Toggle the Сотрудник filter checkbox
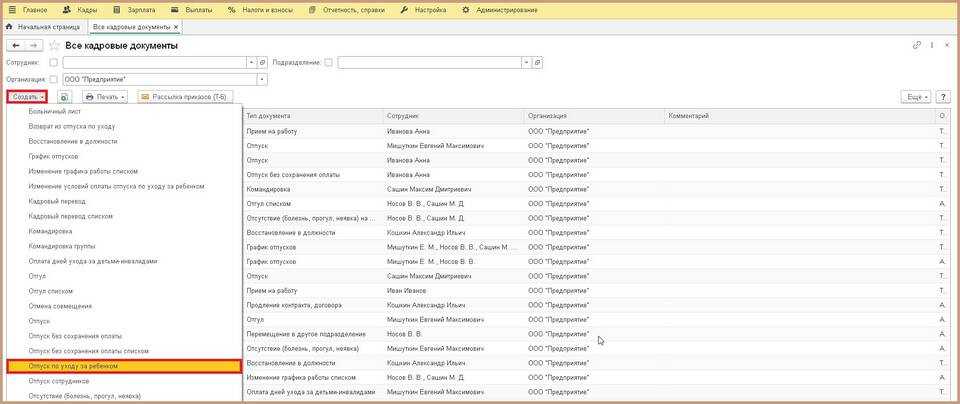The image size is (960, 404). (53, 62)
